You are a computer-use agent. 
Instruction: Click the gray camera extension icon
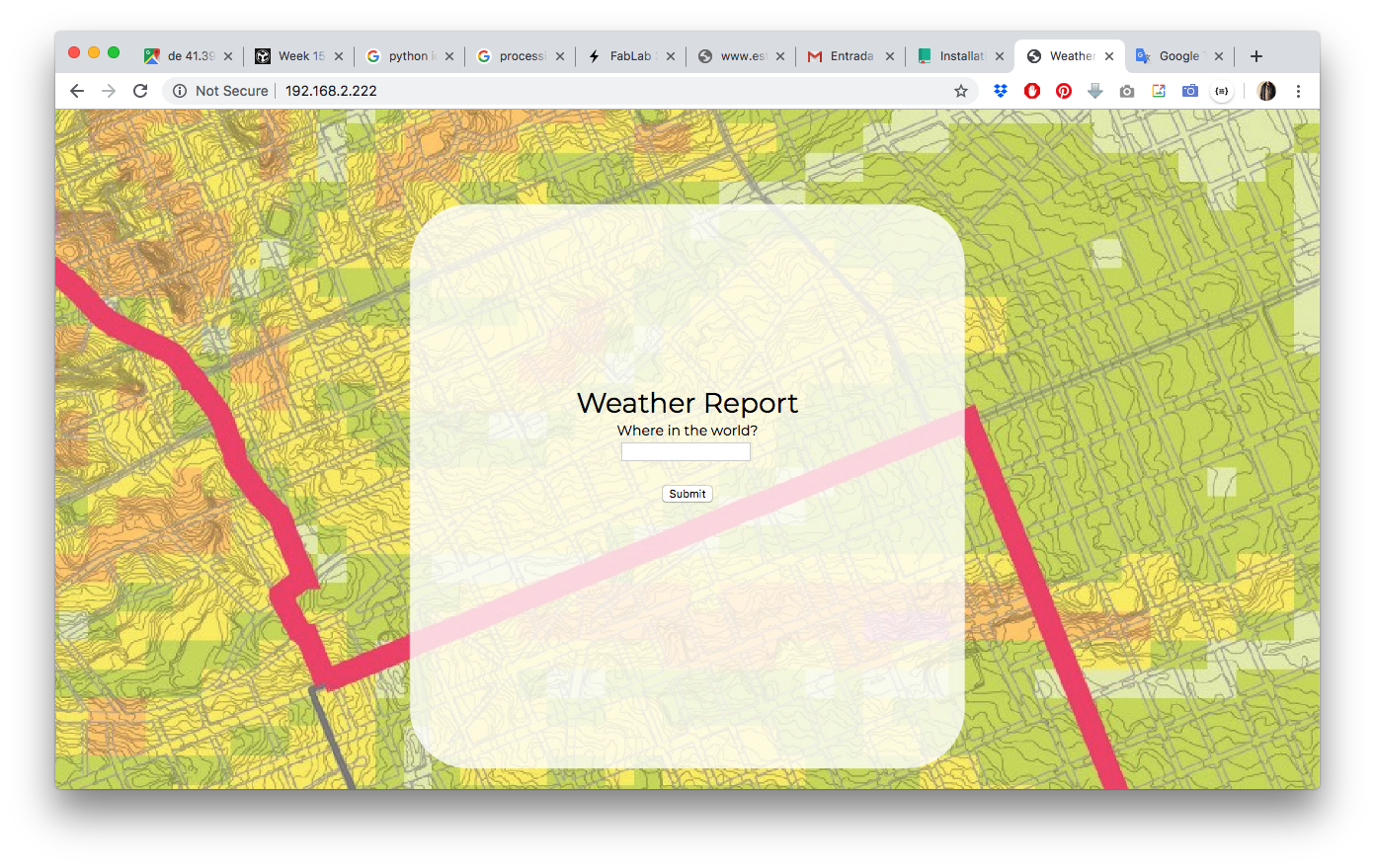coord(1127,91)
